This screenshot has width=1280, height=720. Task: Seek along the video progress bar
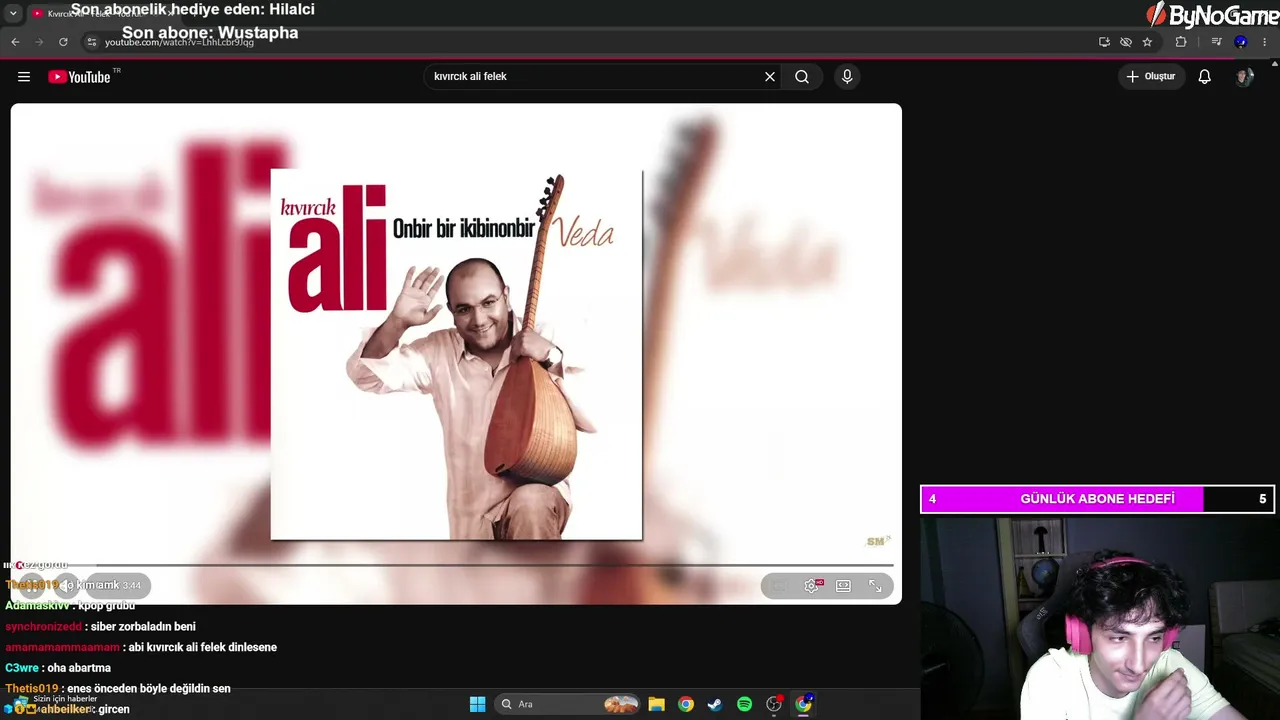coord(456,565)
